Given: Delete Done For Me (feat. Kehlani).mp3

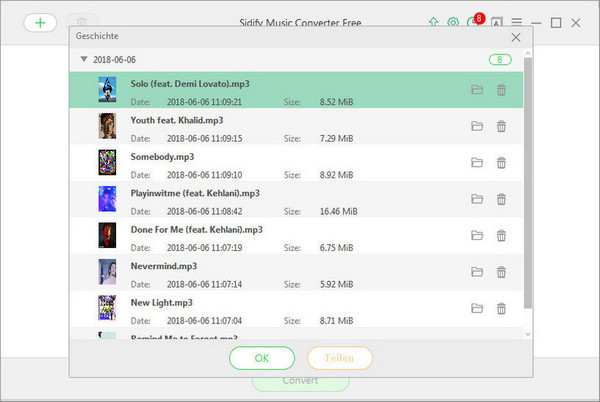Looking at the screenshot, I should click(501, 235).
